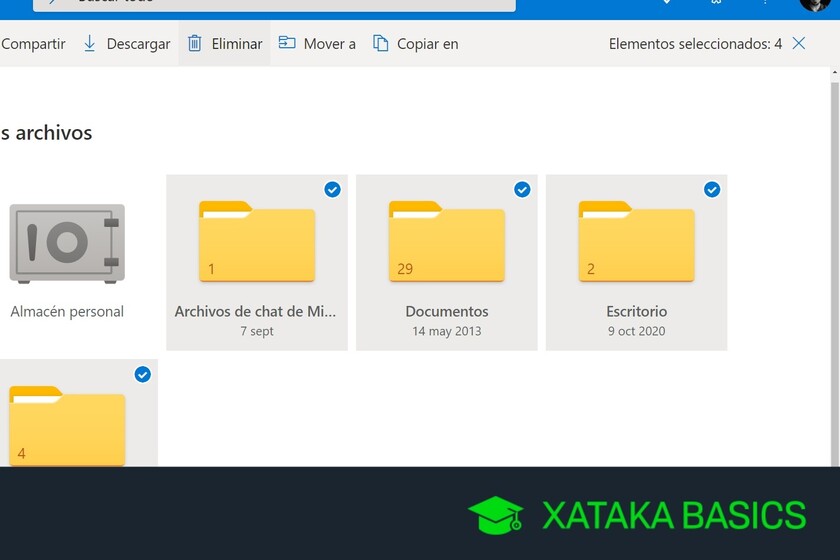Screen dimensions: 840x560
Task: Click the '14 may 2013' date under Documentos
Action: pos(447,331)
